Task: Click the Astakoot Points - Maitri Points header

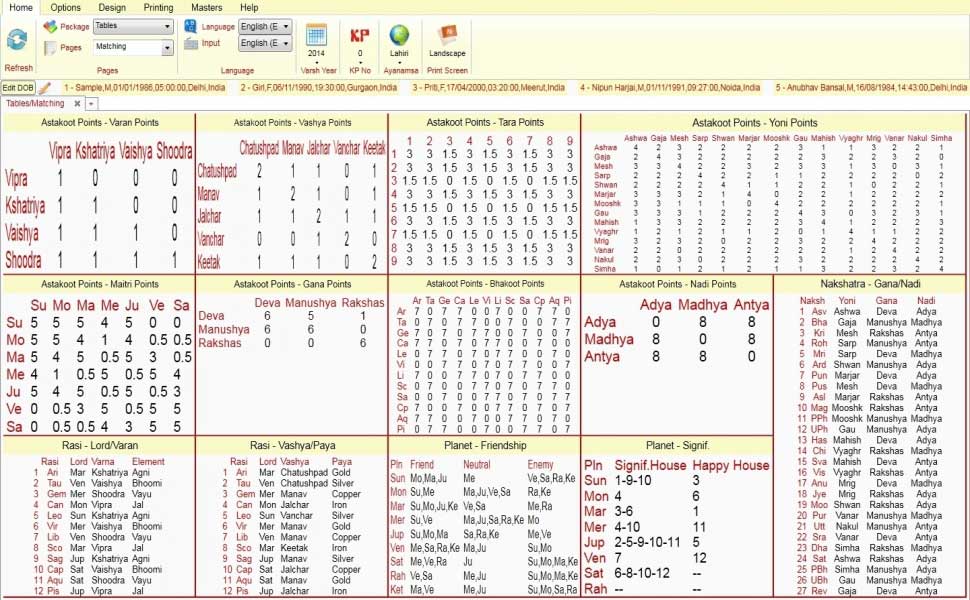Action: [x=100, y=284]
